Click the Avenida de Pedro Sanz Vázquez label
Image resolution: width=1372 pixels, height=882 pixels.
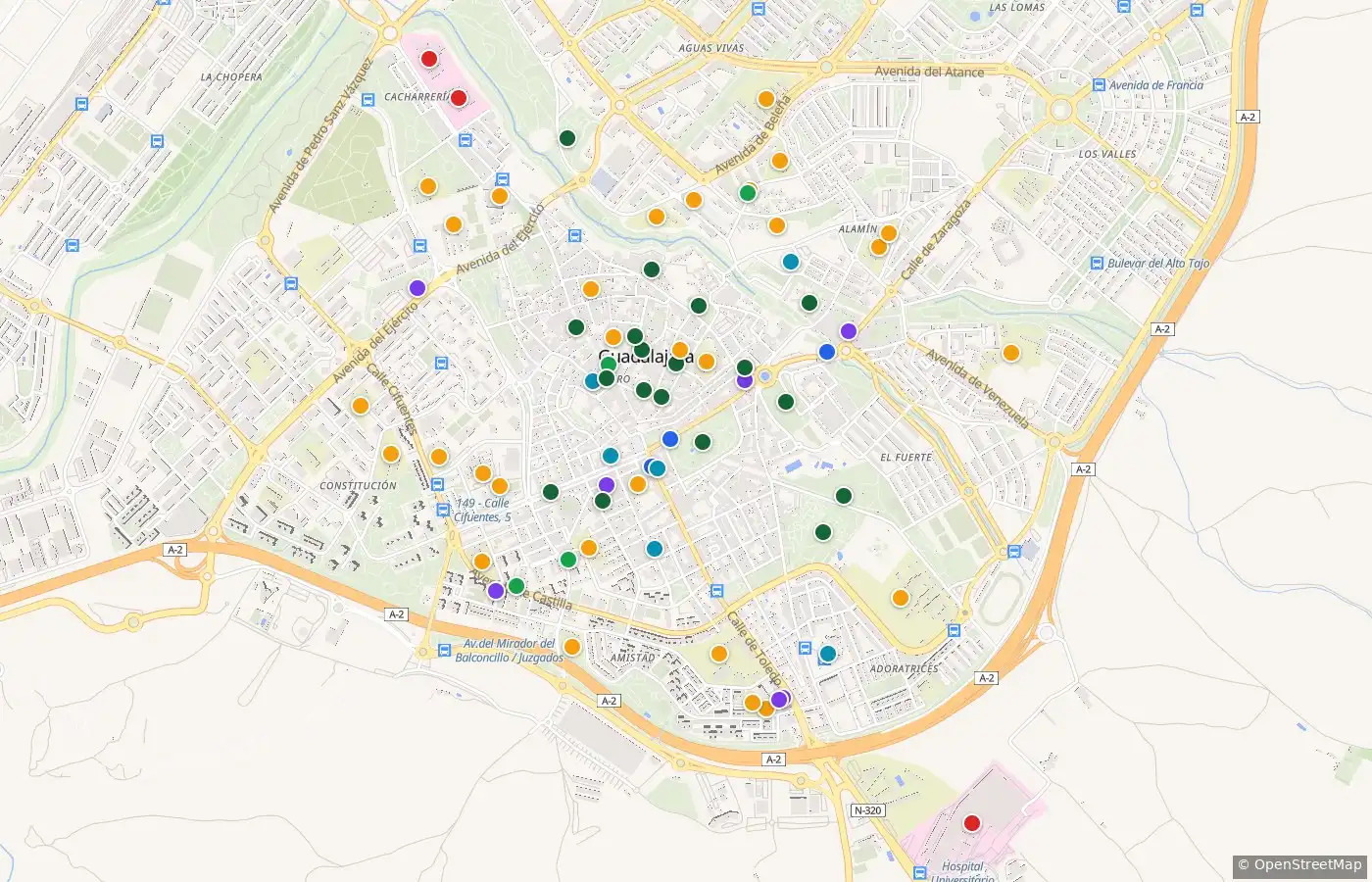pos(321,135)
